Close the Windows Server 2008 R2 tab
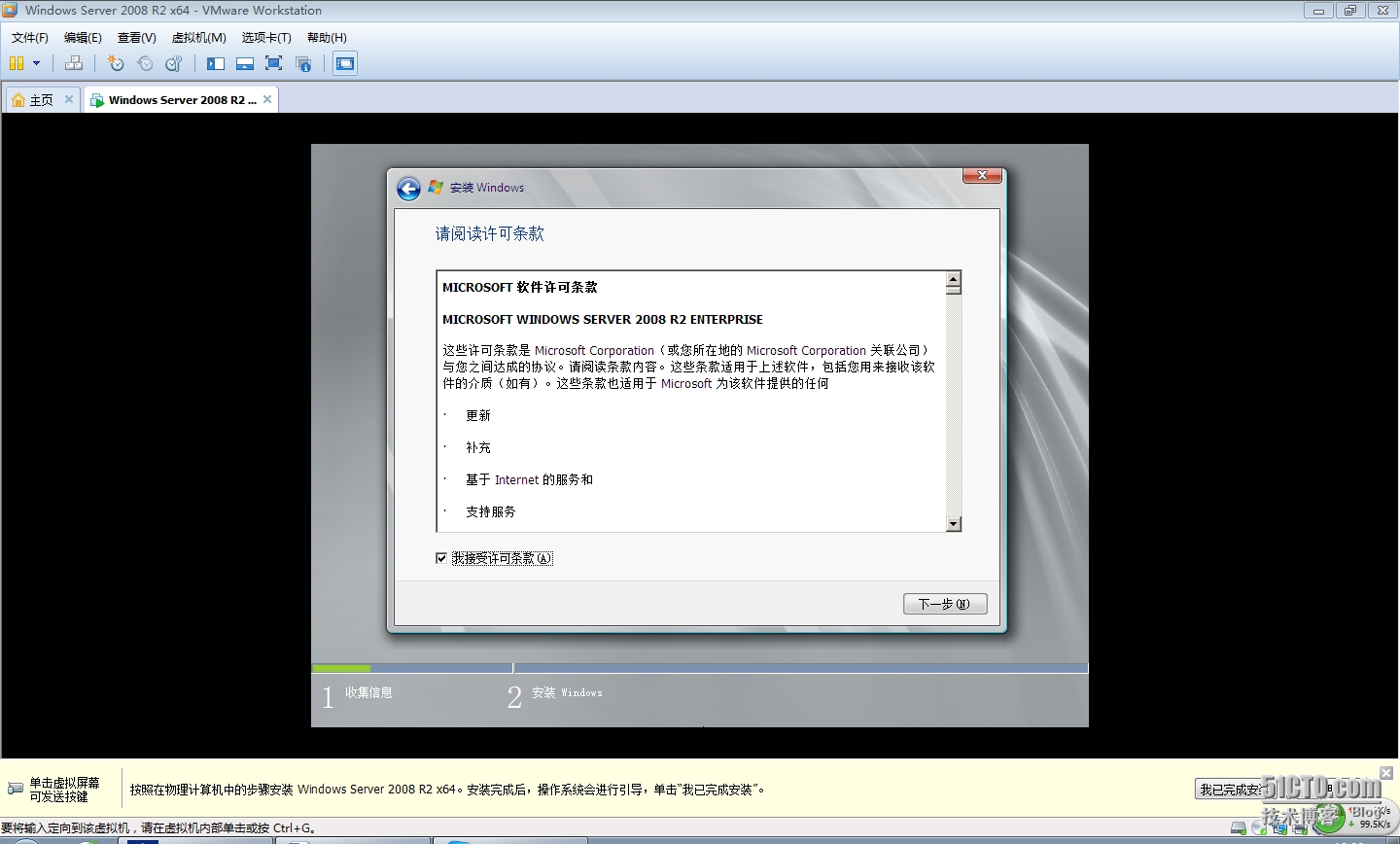The height and width of the screenshot is (844, 1400). click(x=267, y=99)
